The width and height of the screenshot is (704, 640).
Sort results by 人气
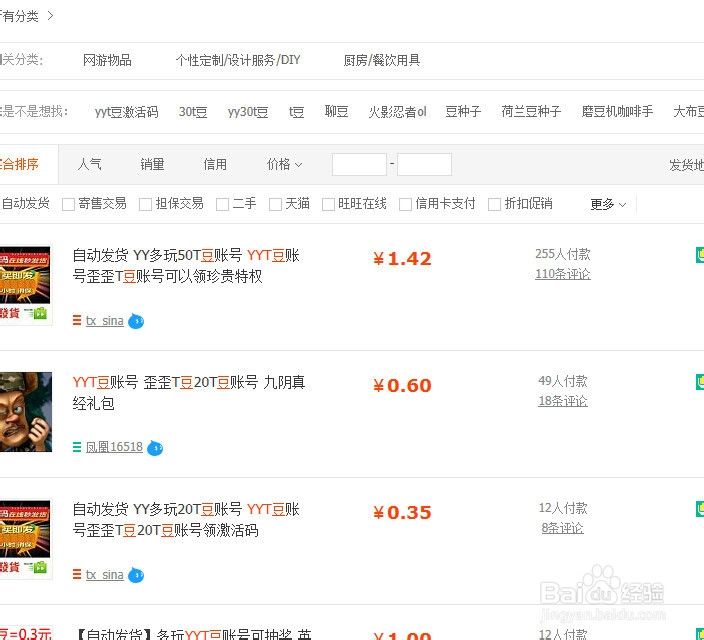point(89,164)
